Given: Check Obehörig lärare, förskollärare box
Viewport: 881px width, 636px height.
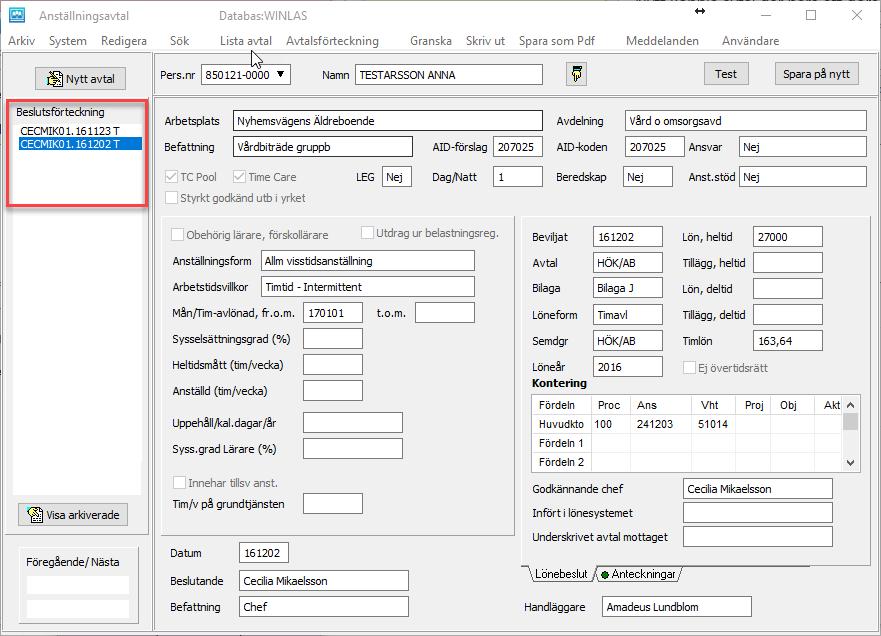Looking at the screenshot, I should coord(178,234).
